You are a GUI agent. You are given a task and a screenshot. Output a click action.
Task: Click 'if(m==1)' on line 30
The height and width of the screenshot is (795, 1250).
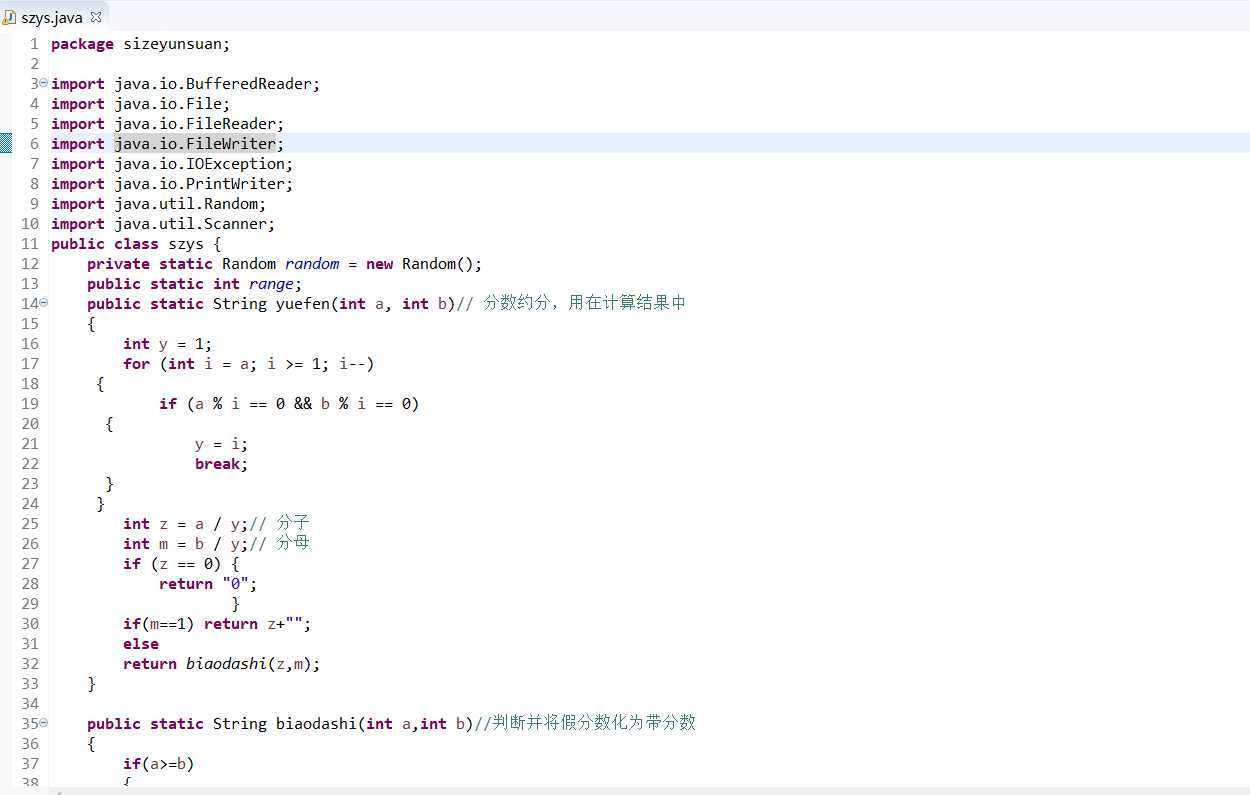159,624
